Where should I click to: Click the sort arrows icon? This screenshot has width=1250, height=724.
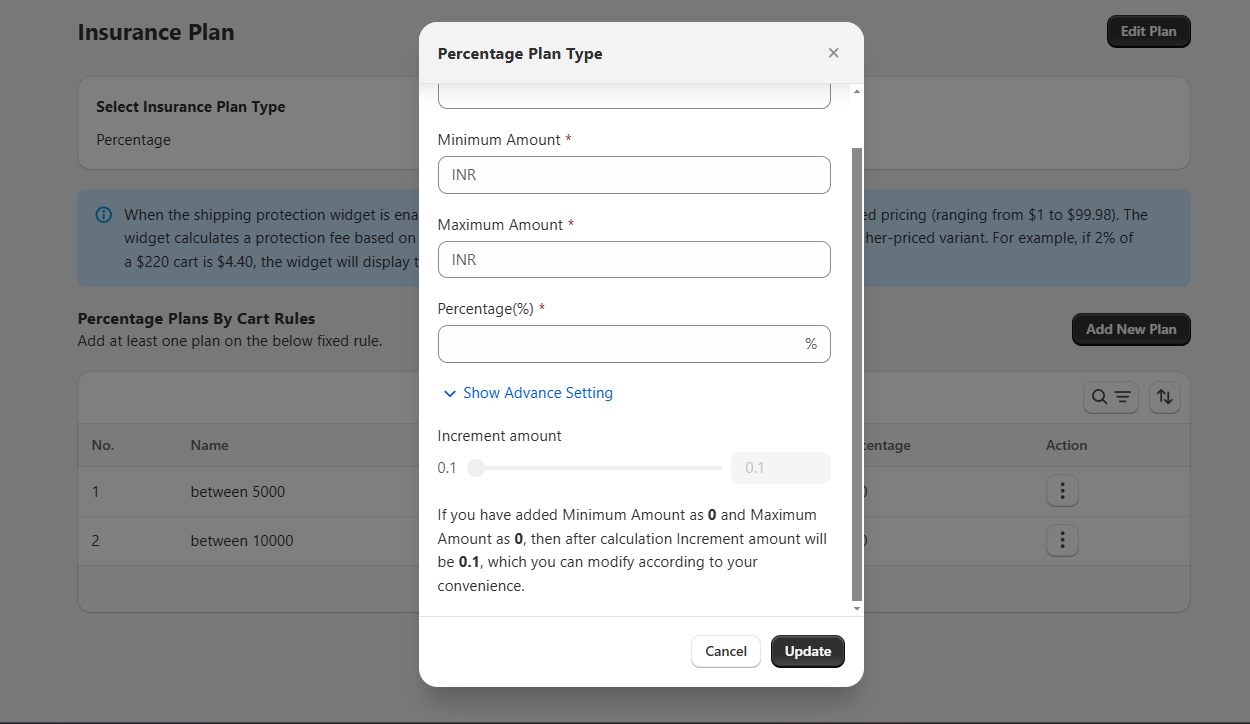(1164, 397)
